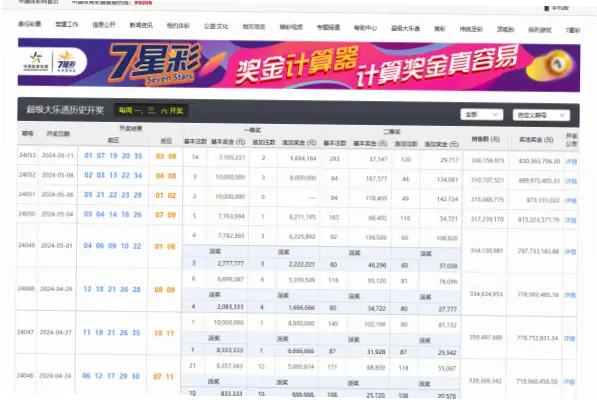Click the 超级大乐透历史开奖 heading
The height and width of the screenshot is (400, 597).
[65, 110]
